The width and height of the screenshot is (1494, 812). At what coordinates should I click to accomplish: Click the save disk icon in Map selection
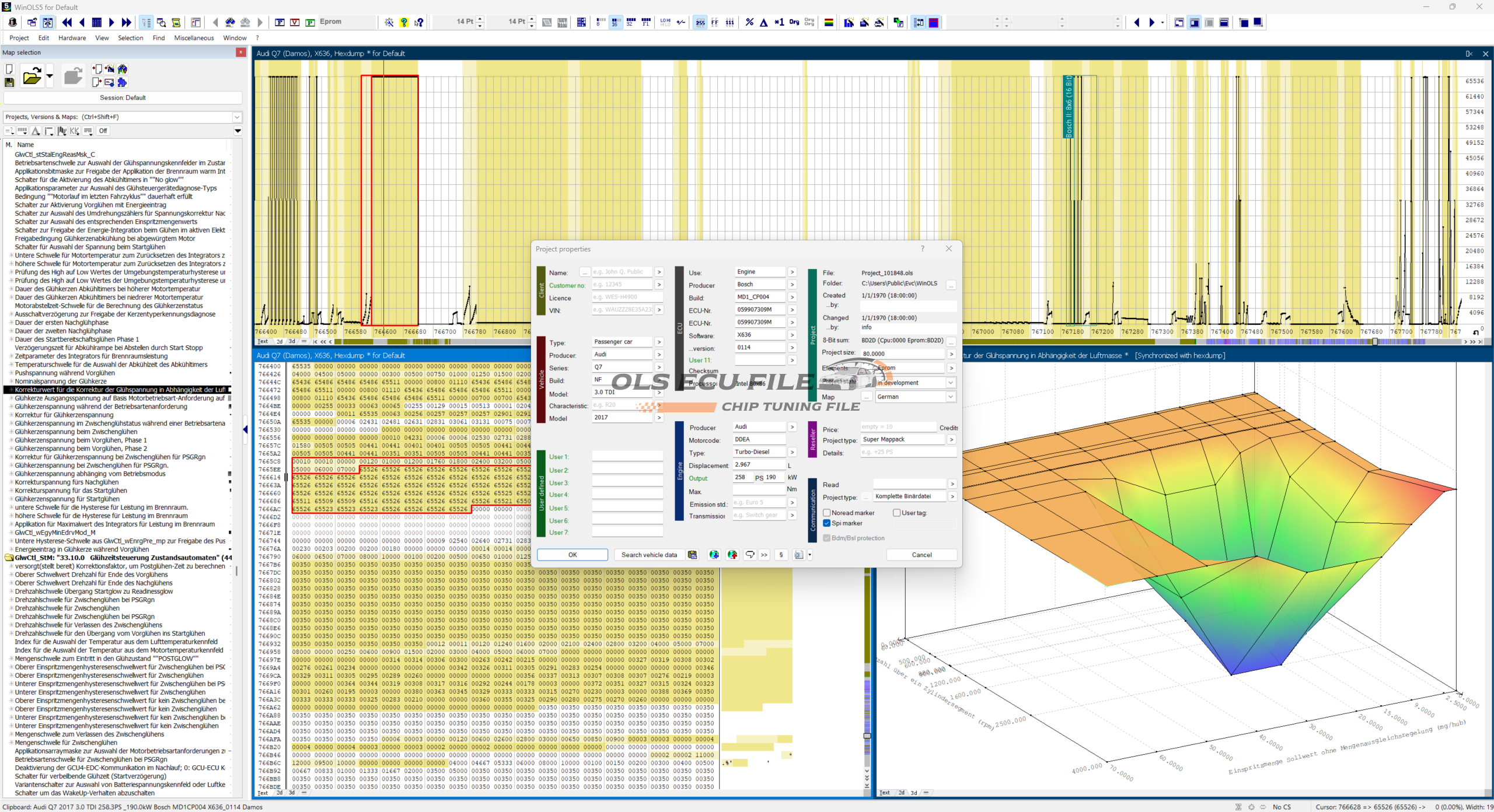pyautogui.click(x=9, y=82)
